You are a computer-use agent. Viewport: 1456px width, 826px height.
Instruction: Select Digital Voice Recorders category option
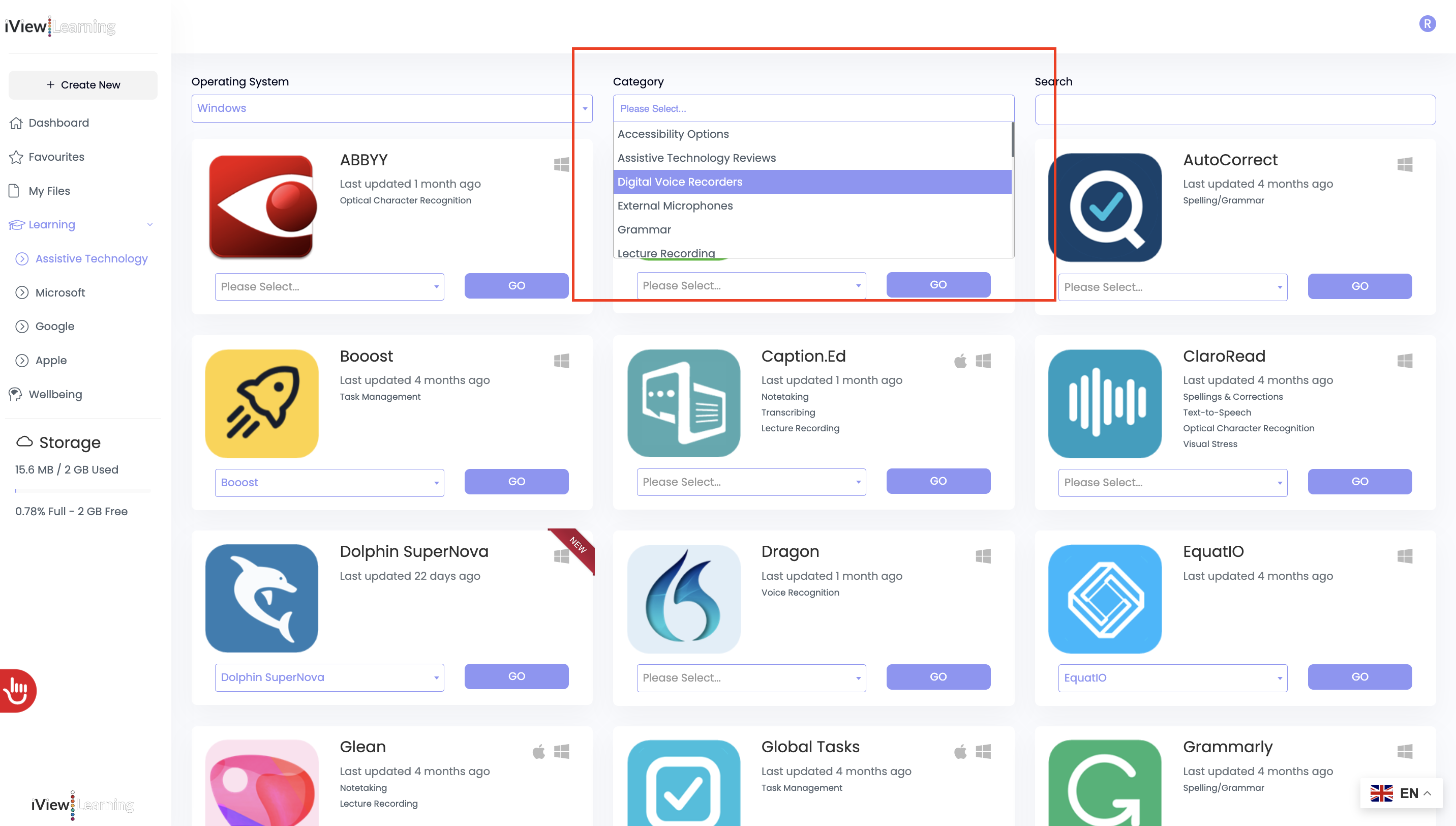812,182
